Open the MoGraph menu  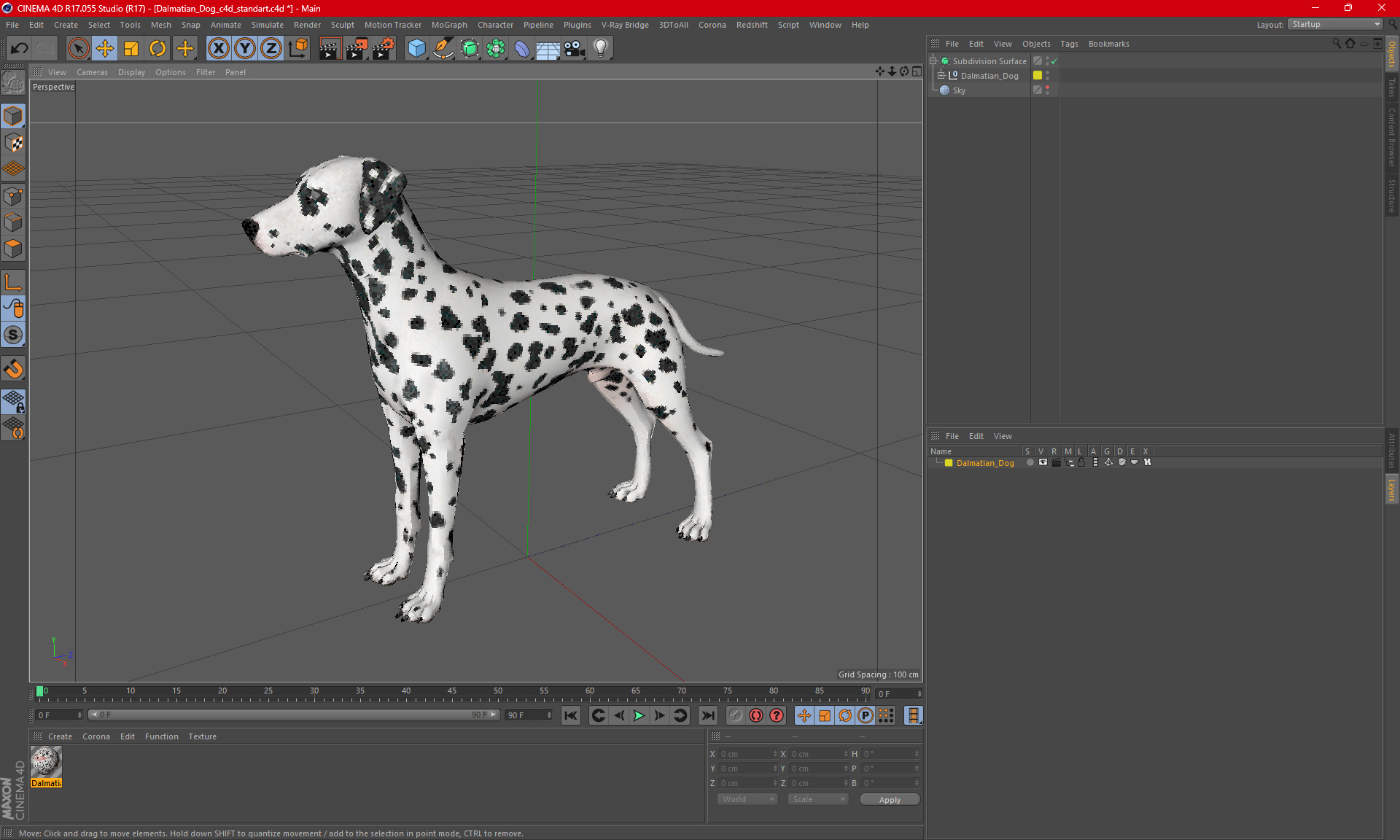pos(449,25)
